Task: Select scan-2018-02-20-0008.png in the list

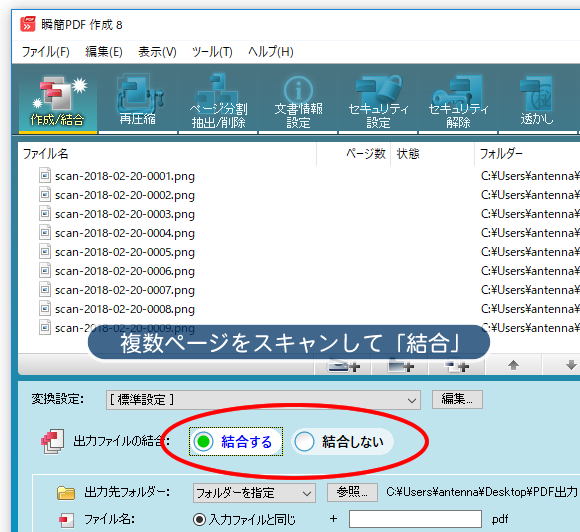Action: point(125,309)
